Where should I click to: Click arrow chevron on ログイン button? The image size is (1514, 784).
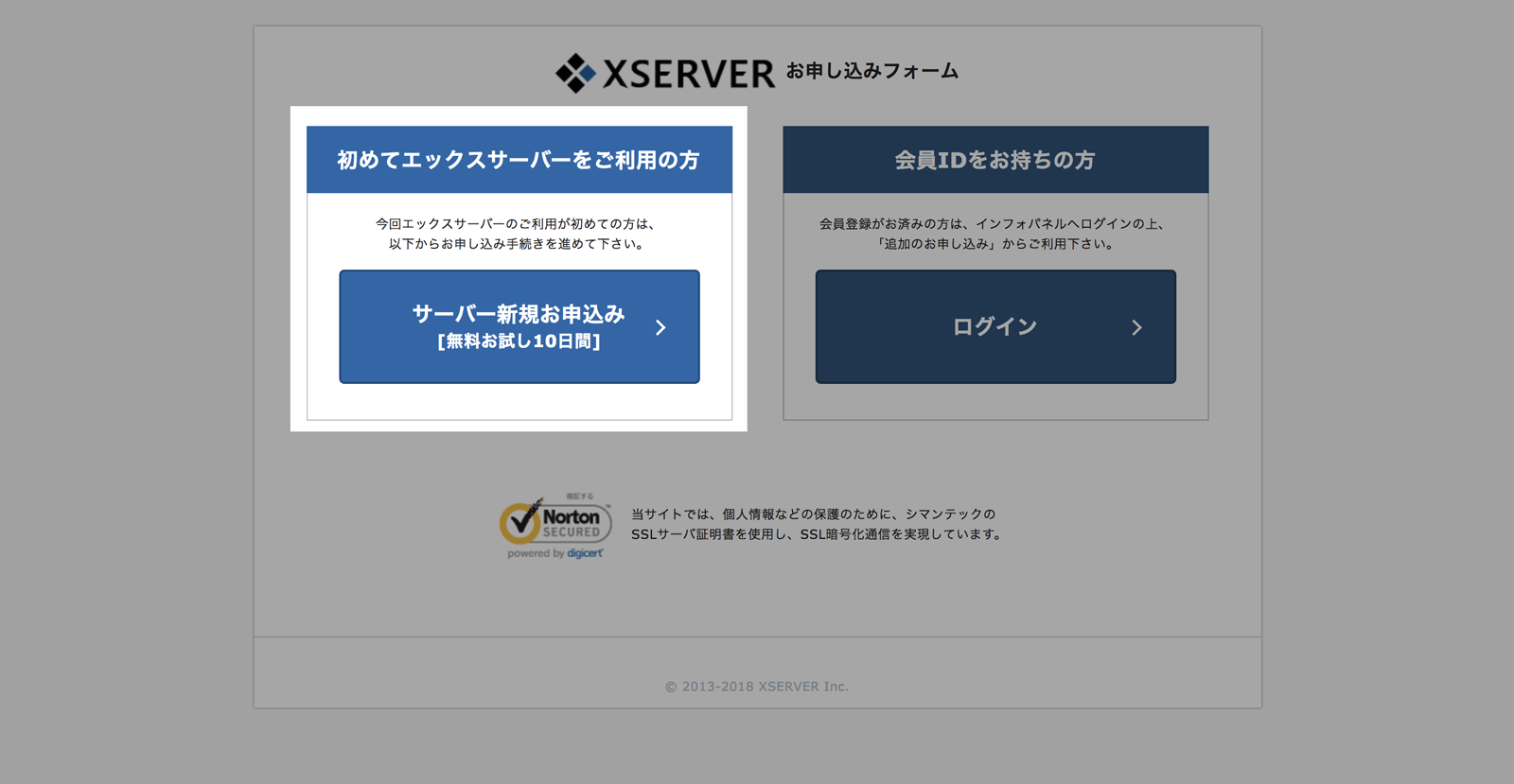1136,327
